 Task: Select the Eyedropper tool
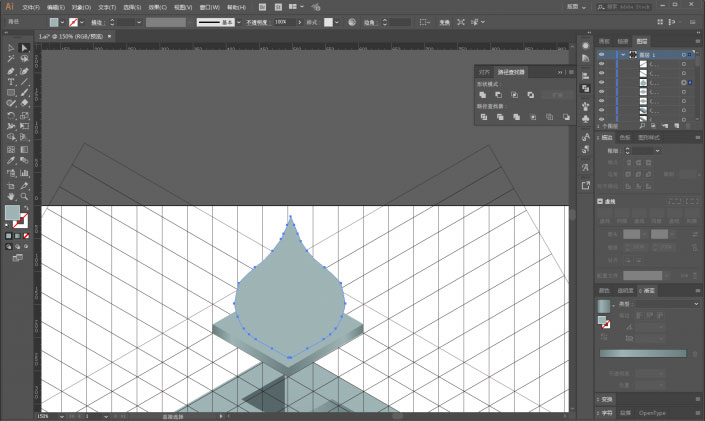click(11, 161)
